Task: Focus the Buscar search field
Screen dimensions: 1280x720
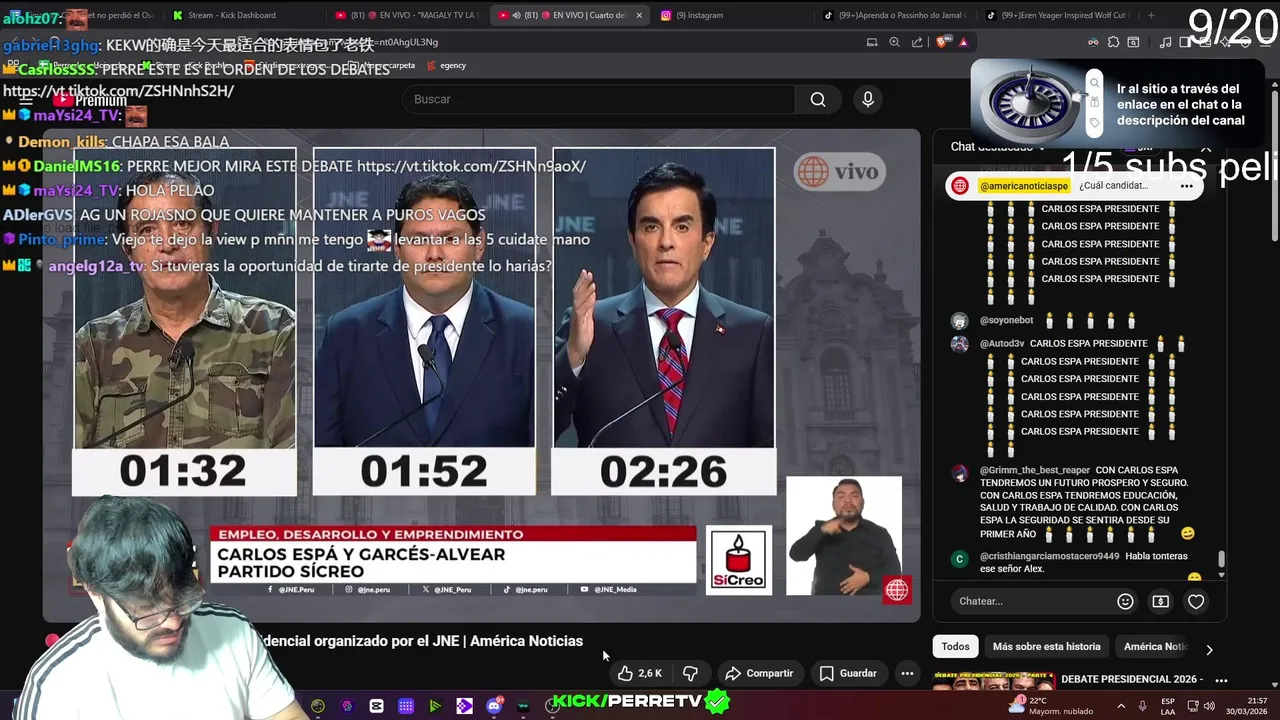Action: (599, 99)
